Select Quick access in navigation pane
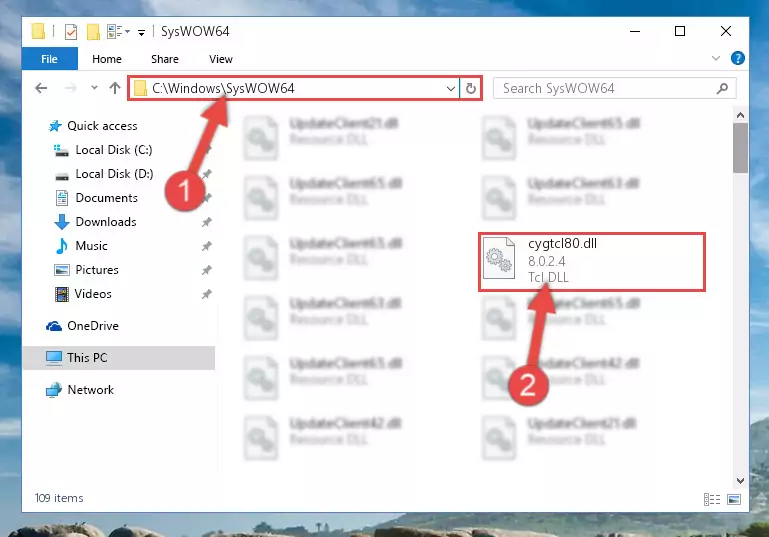The width and height of the screenshot is (769, 537). click(x=102, y=126)
